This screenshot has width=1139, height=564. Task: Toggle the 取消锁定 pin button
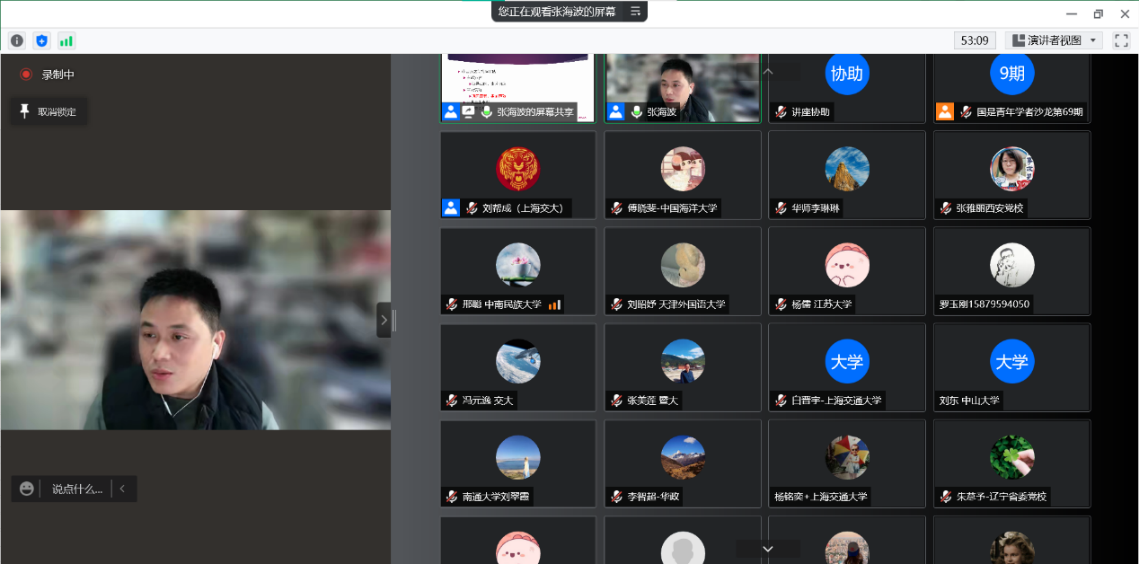pos(49,112)
